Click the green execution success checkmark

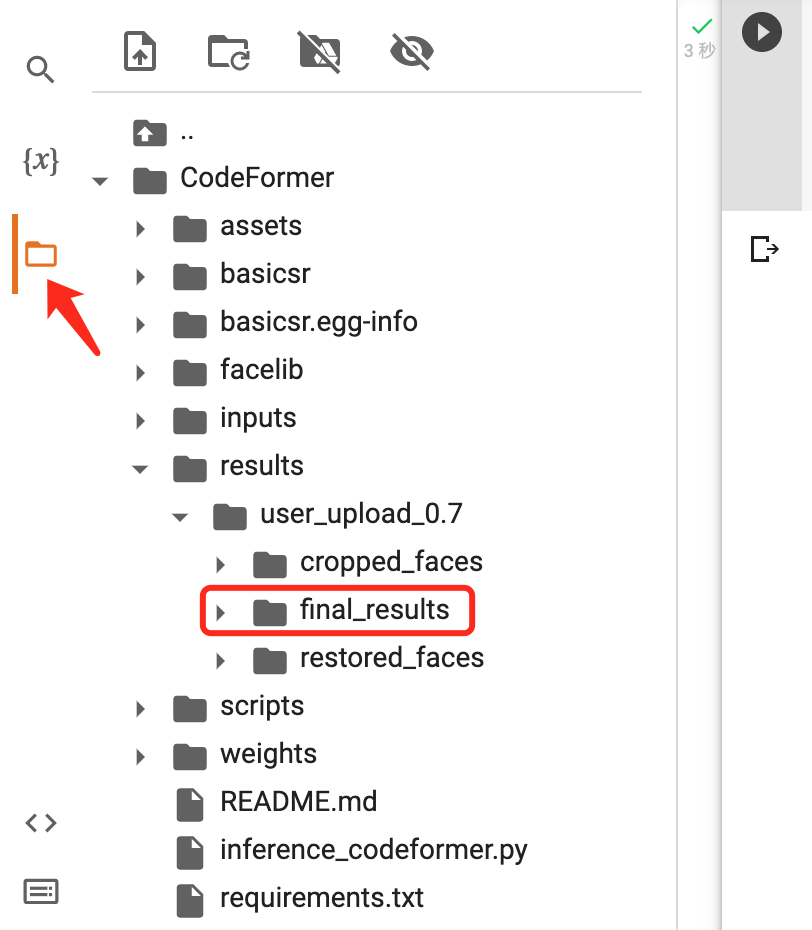(x=699, y=29)
